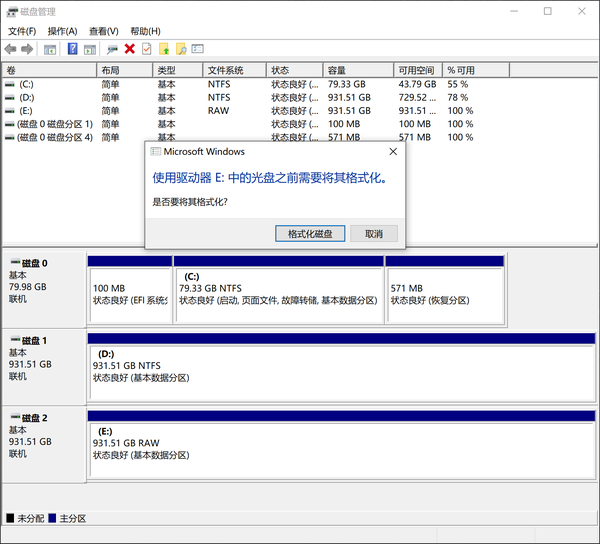
Task: Click the properties checkmark toolbar icon
Action: click(147, 49)
